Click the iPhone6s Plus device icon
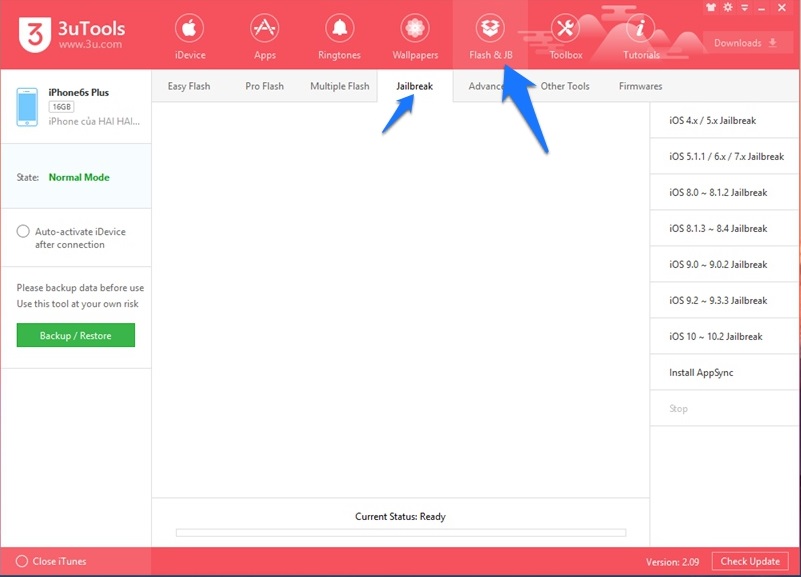Image resolution: width=801 pixels, height=577 pixels. (x=27, y=107)
